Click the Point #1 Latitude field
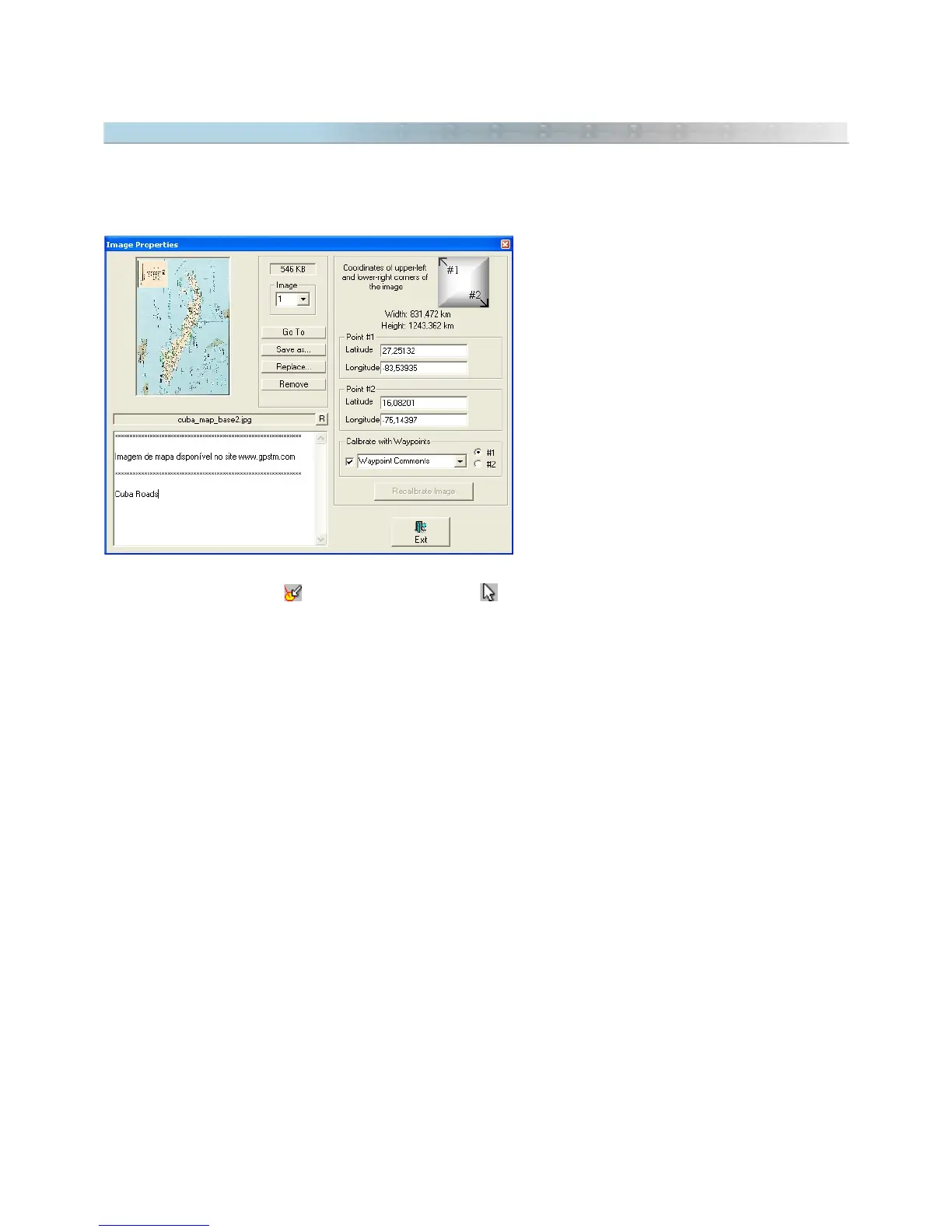Viewport: 952px width, 1232px height. (x=424, y=351)
